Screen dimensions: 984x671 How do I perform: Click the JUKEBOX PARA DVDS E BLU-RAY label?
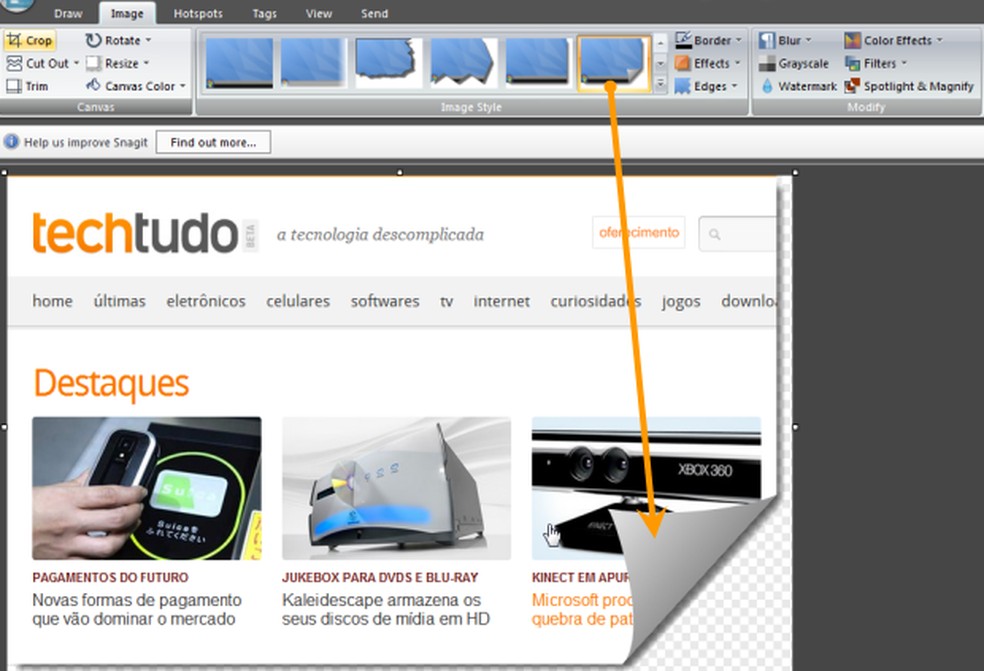[380, 577]
